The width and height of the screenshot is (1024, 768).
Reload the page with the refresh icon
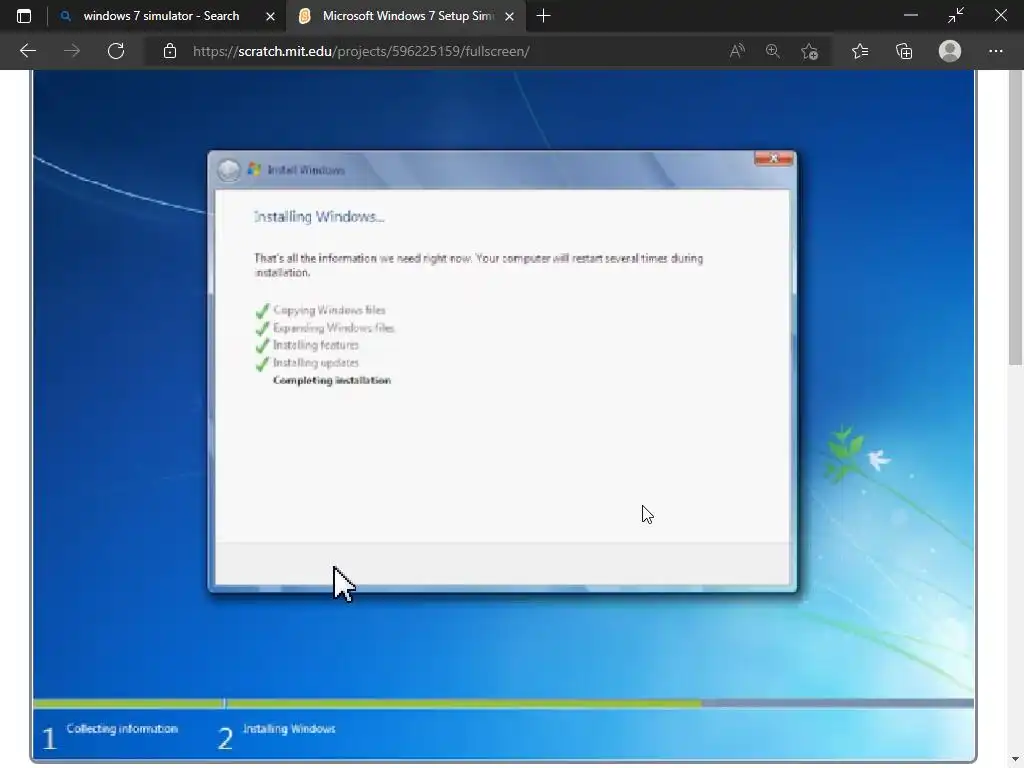[x=116, y=51]
